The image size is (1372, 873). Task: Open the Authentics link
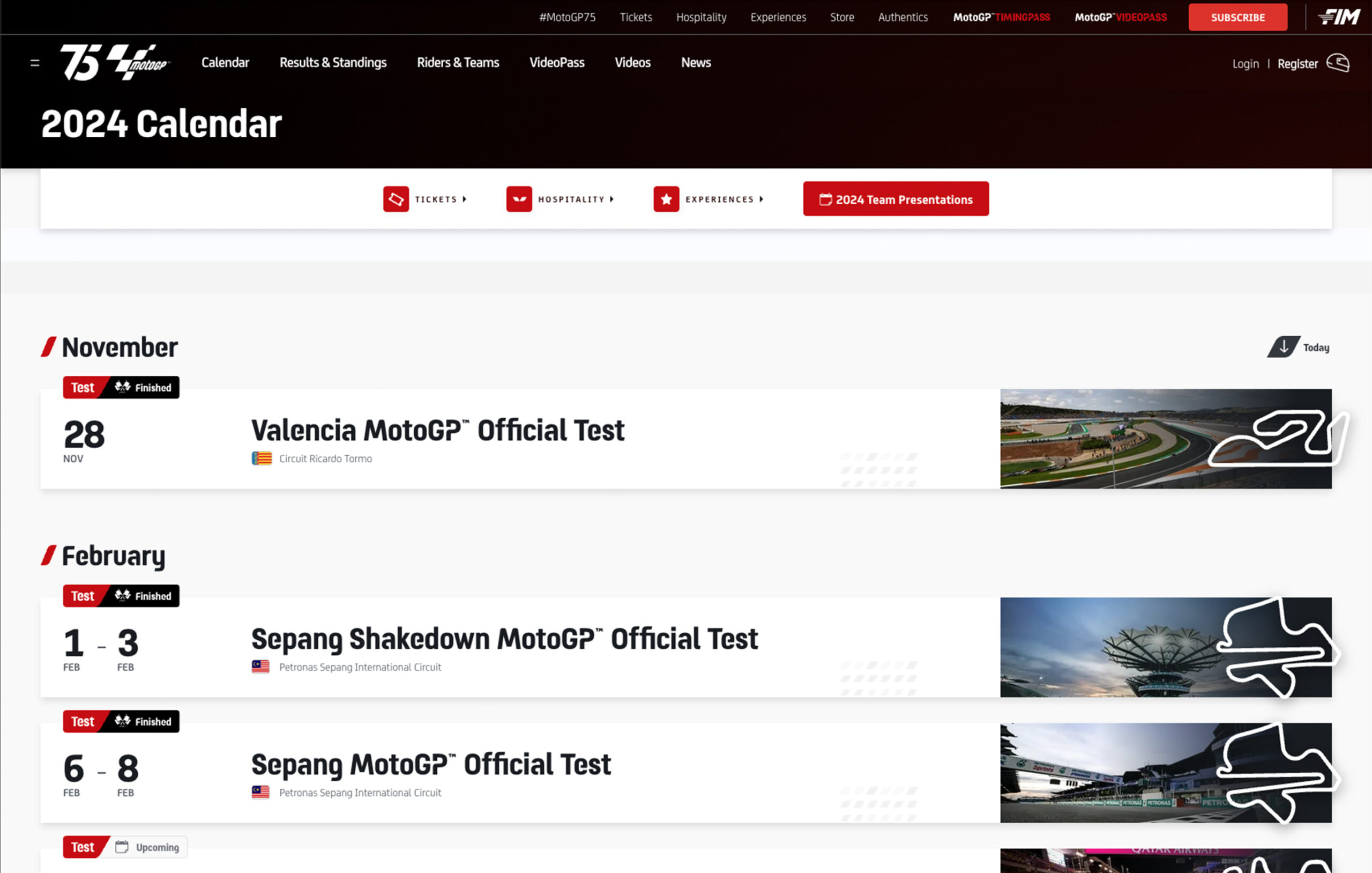tap(903, 17)
